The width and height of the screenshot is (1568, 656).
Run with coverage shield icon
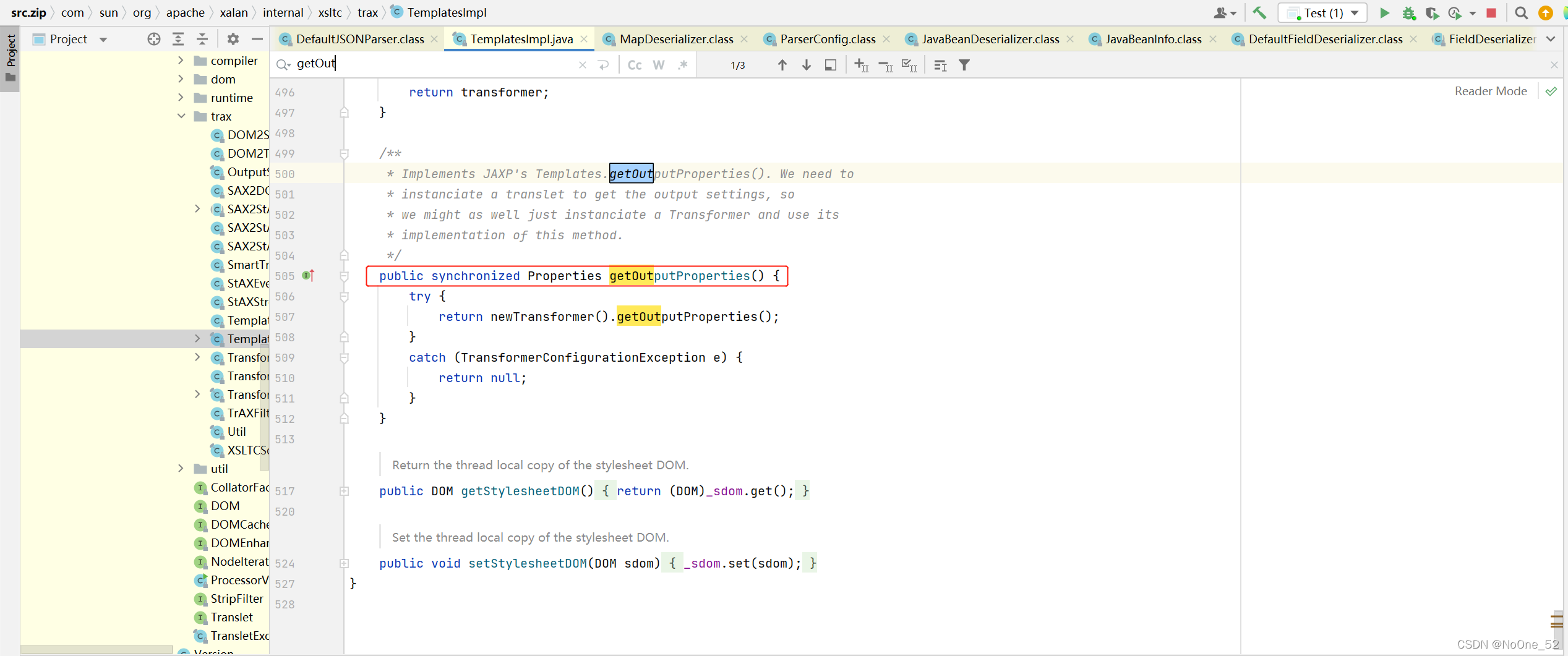point(1431,13)
